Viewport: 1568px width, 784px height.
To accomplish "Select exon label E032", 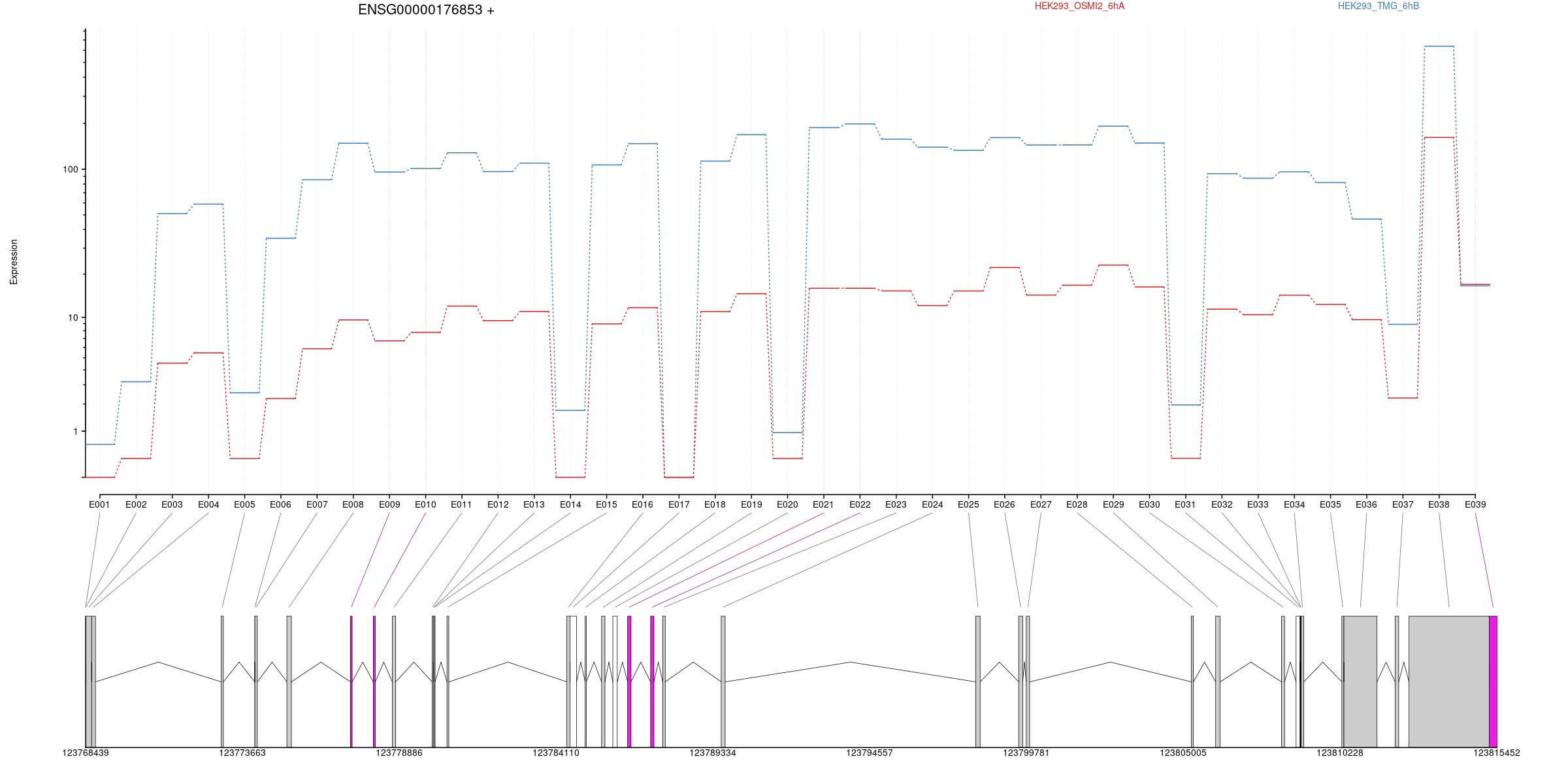I will click(1222, 504).
